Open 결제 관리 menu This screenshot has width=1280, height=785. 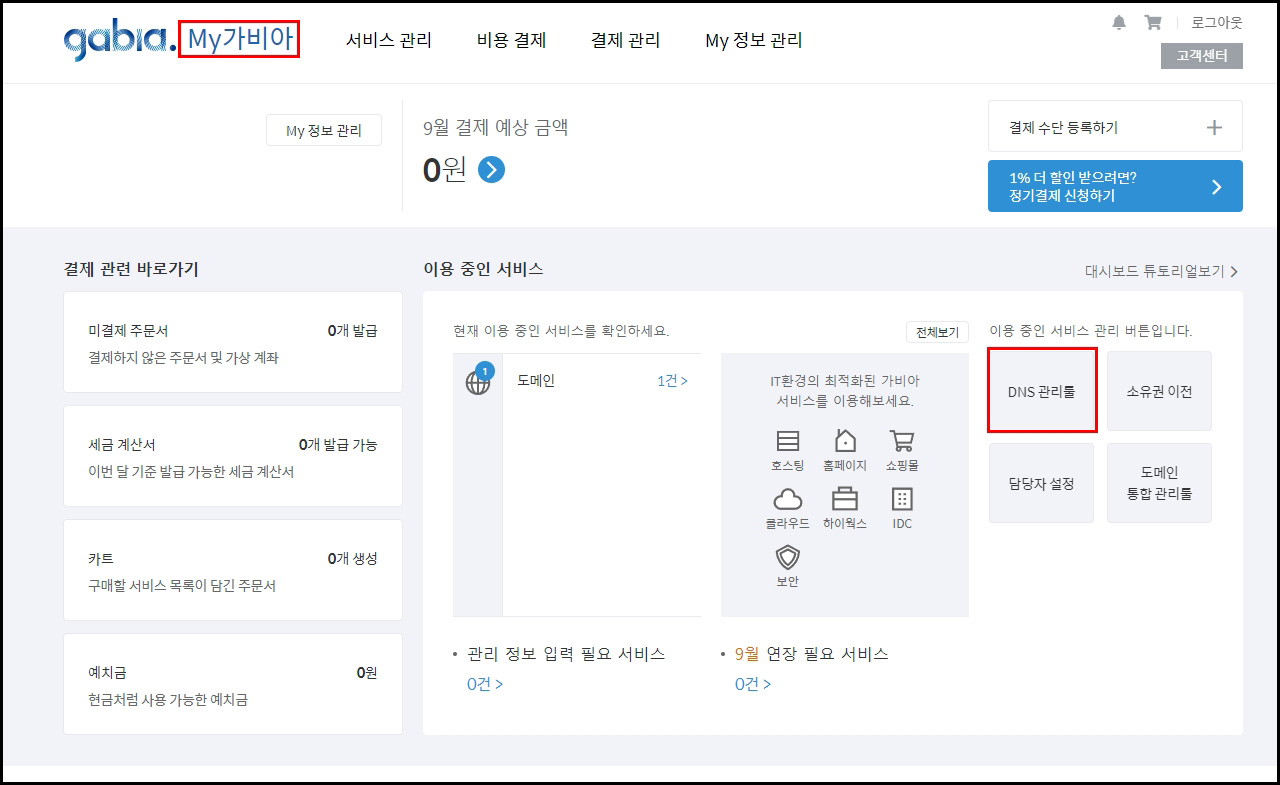626,40
